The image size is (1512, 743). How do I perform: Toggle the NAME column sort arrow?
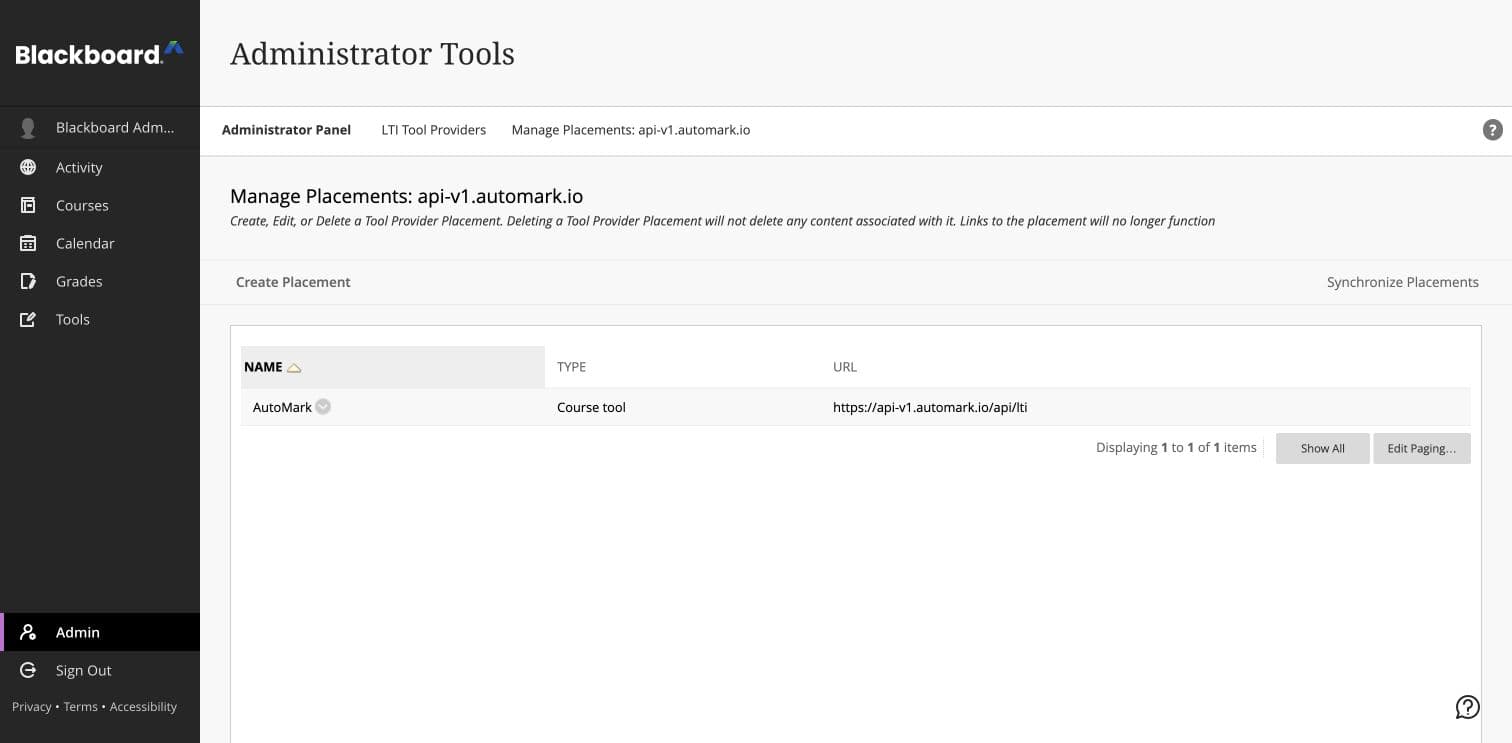click(294, 368)
